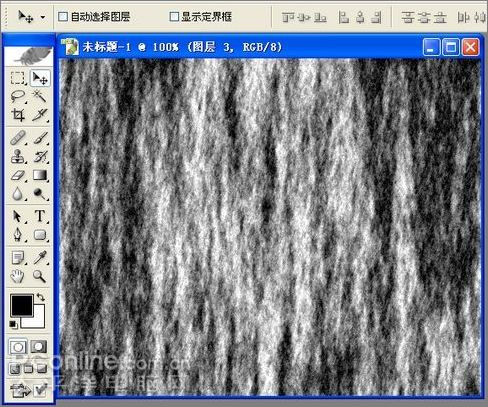The width and height of the screenshot is (488, 407).
Task: Activate the Pen tool
Action: coord(17,235)
